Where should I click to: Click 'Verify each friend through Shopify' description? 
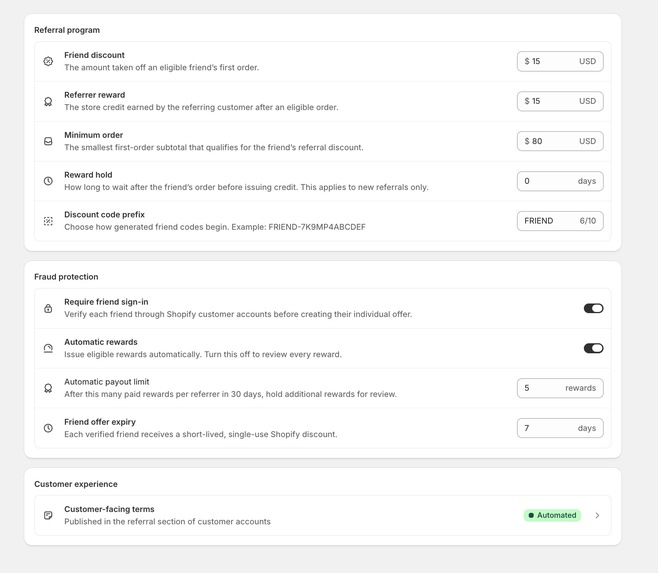click(238, 314)
